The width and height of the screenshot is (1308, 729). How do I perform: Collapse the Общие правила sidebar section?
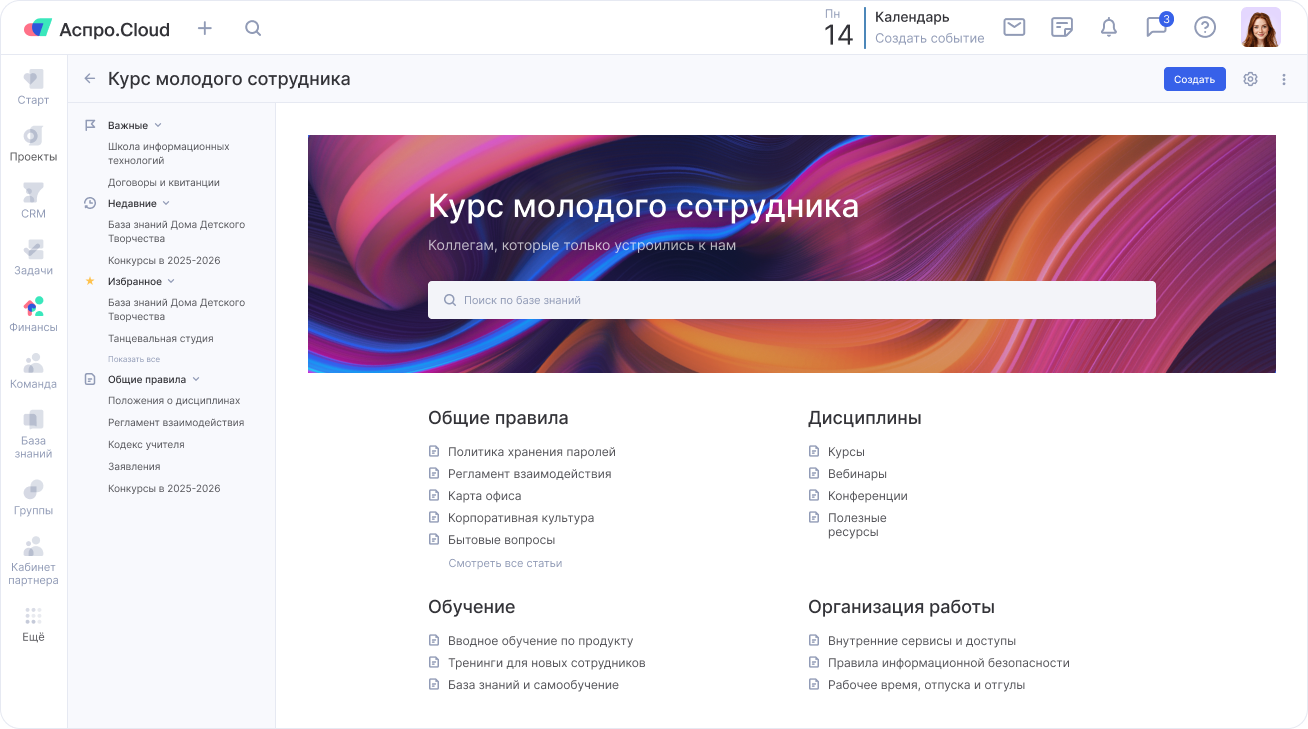click(196, 380)
